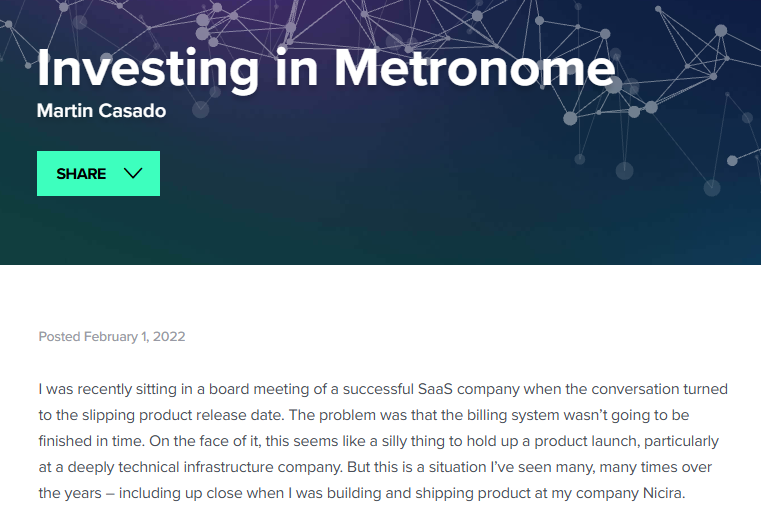This screenshot has height=521, width=761.
Task: Click the year 2022 in the posted date
Action: 169,336
